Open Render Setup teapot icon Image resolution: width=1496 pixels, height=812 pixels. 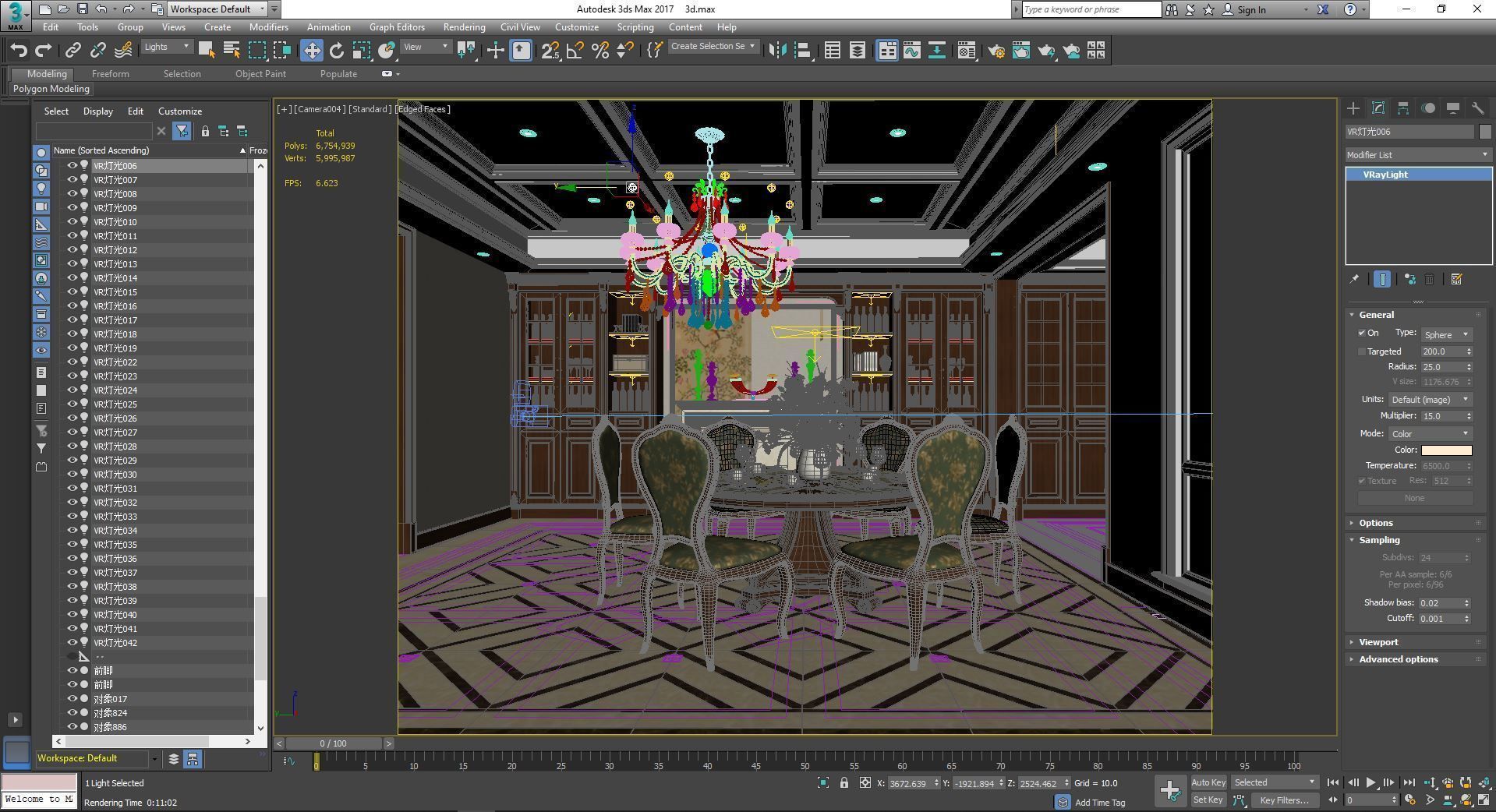click(996, 51)
